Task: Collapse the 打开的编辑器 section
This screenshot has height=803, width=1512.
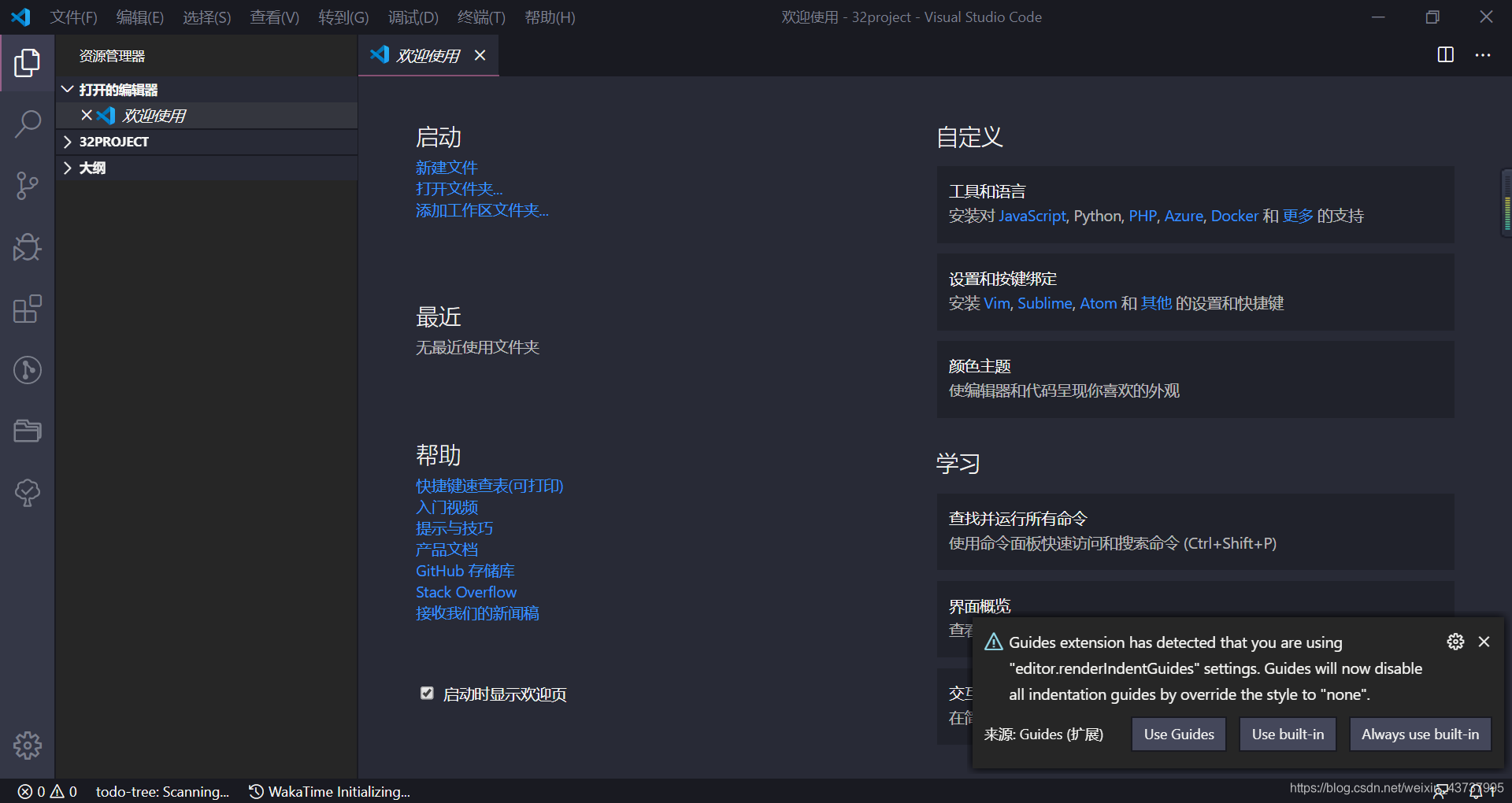Action: point(68,90)
